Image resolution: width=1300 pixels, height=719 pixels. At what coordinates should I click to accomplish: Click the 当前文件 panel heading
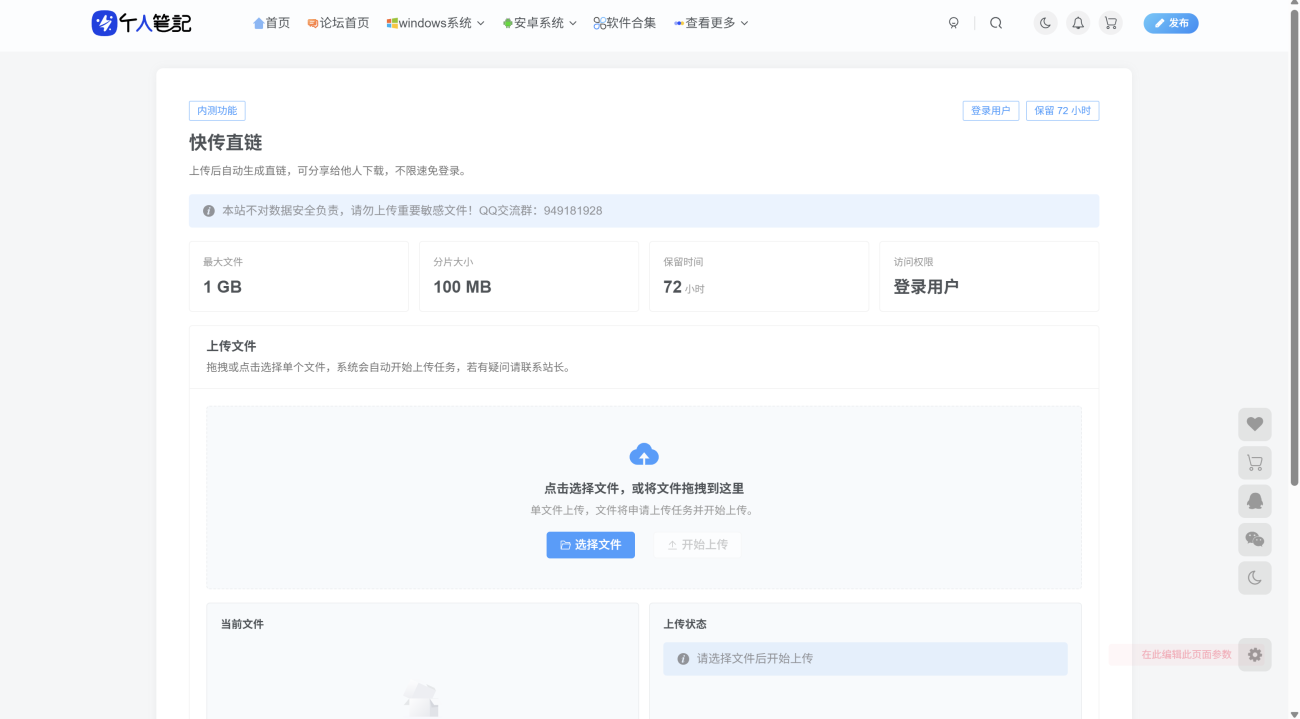coord(242,624)
